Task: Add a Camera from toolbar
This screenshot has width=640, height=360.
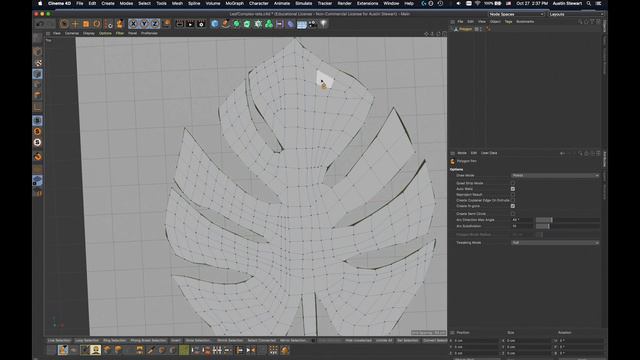Action: (x=313, y=24)
